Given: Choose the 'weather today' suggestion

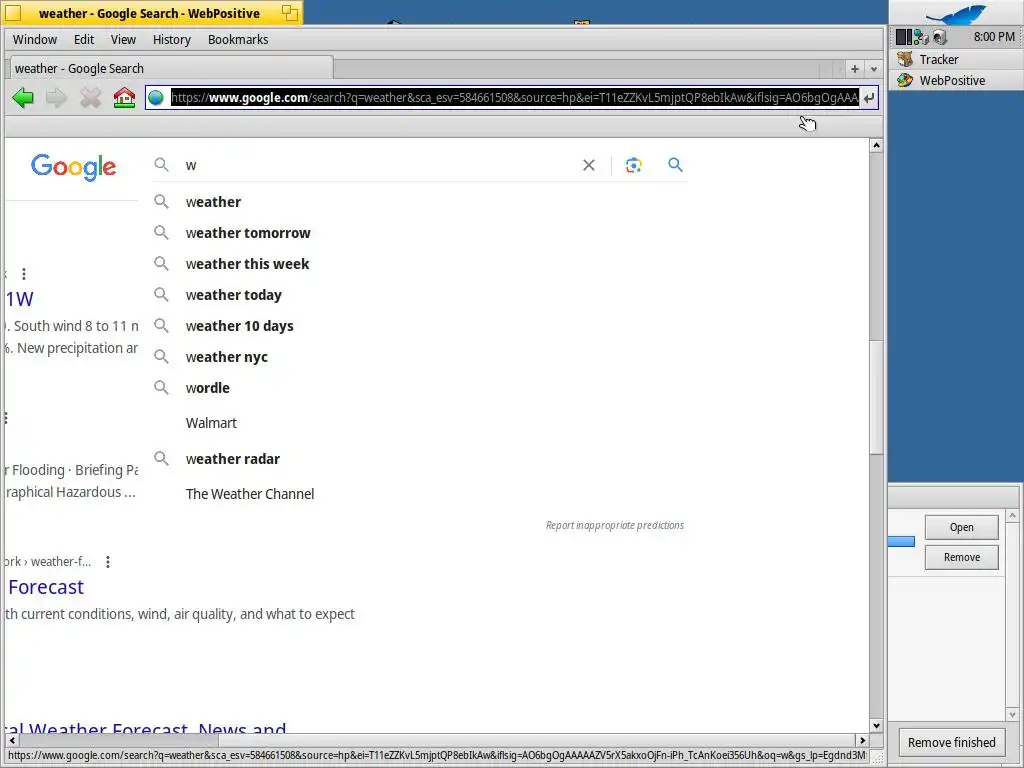Looking at the screenshot, I should click(419, 295).
